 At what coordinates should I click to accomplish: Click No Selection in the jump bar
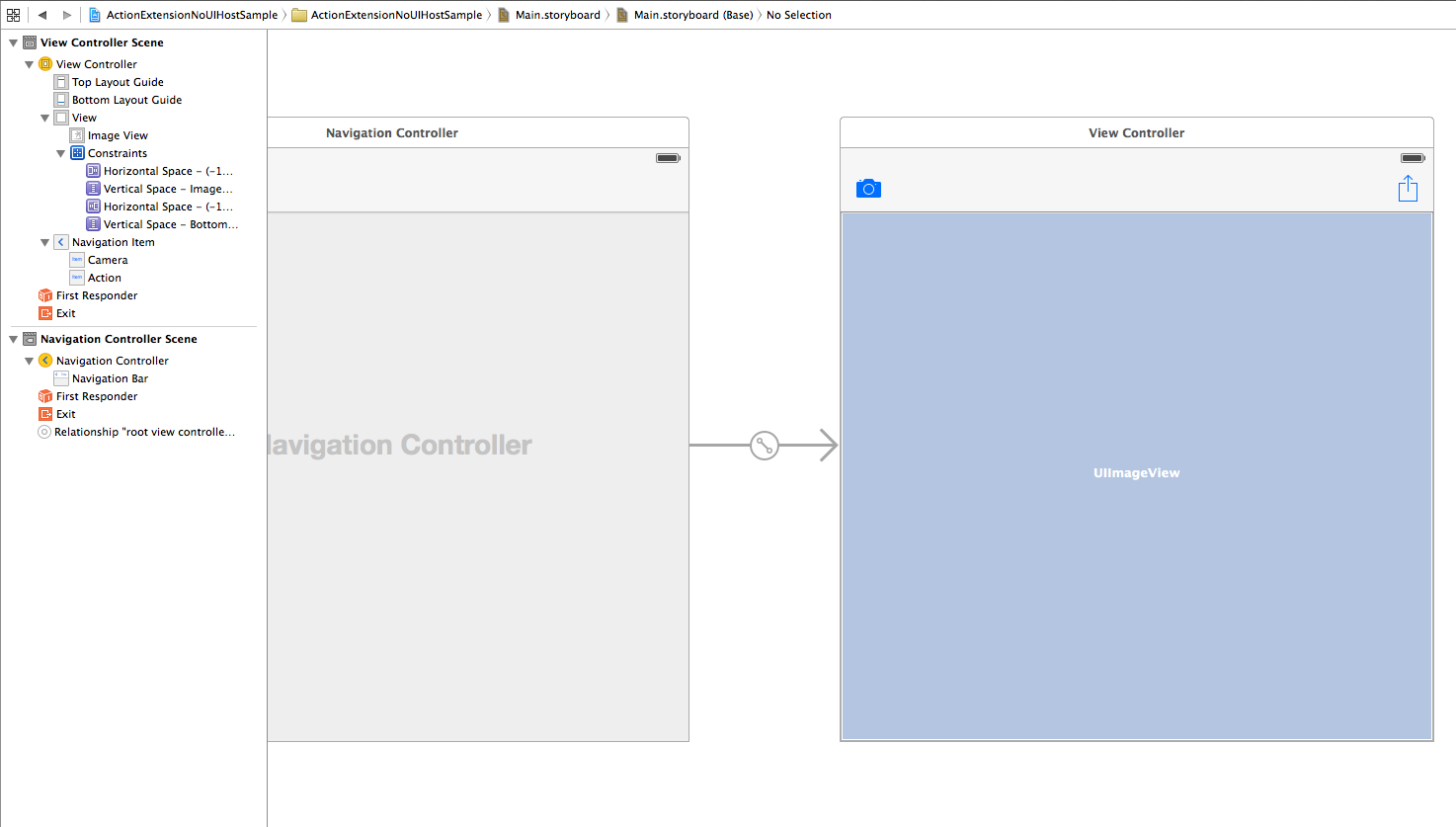tap(798, 15)
